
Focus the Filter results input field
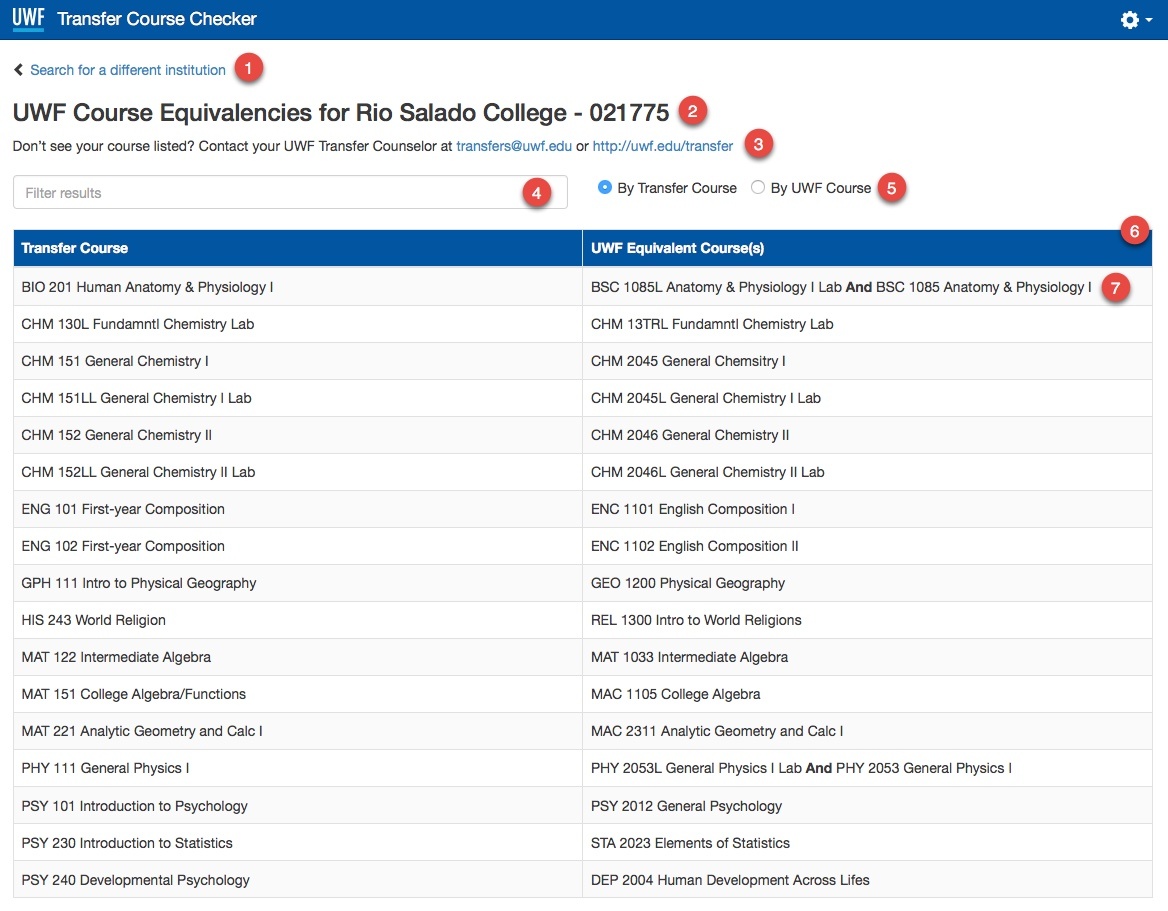290,193
